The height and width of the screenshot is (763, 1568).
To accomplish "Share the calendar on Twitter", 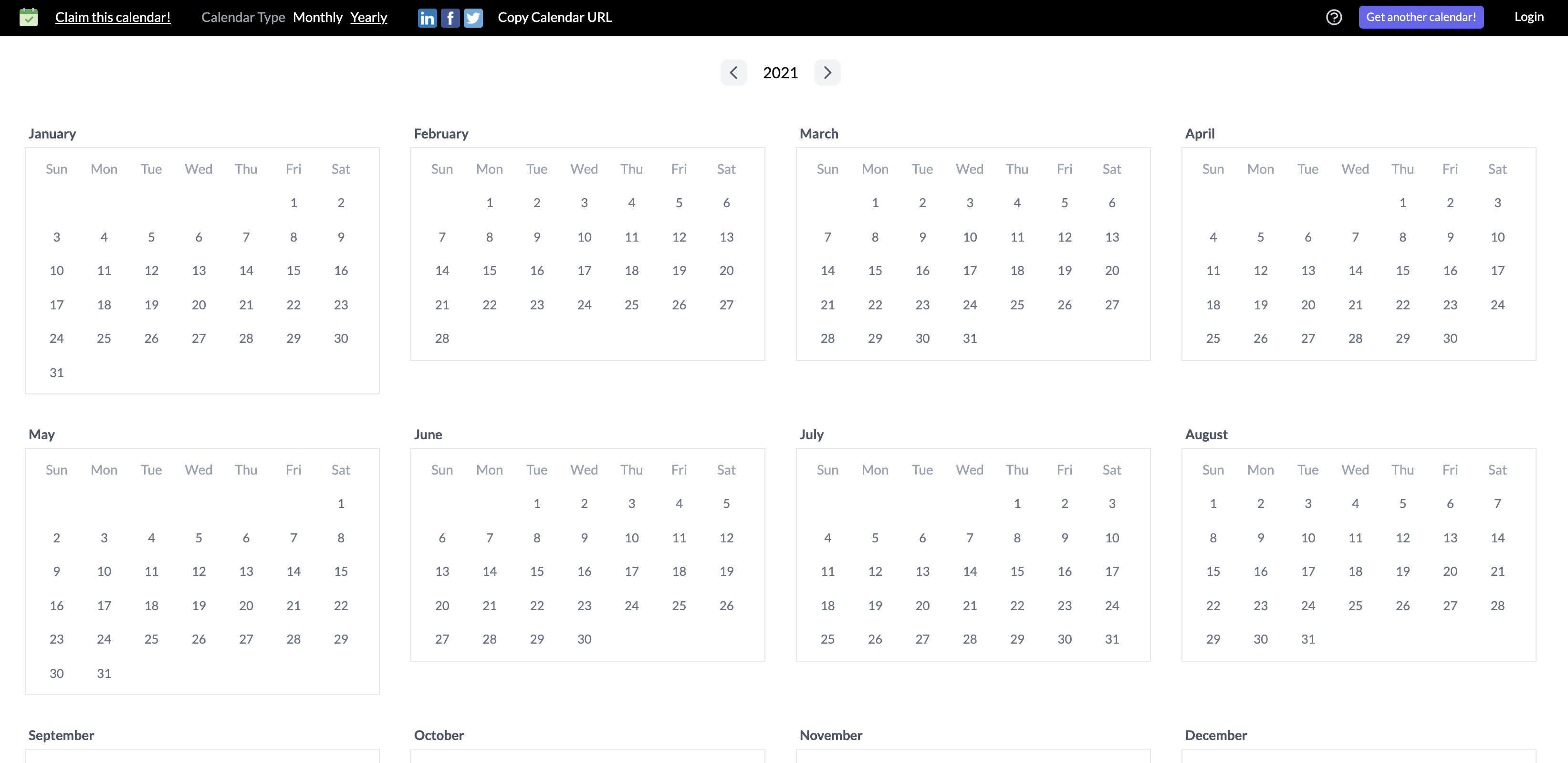I will click(x=473, y=17).
